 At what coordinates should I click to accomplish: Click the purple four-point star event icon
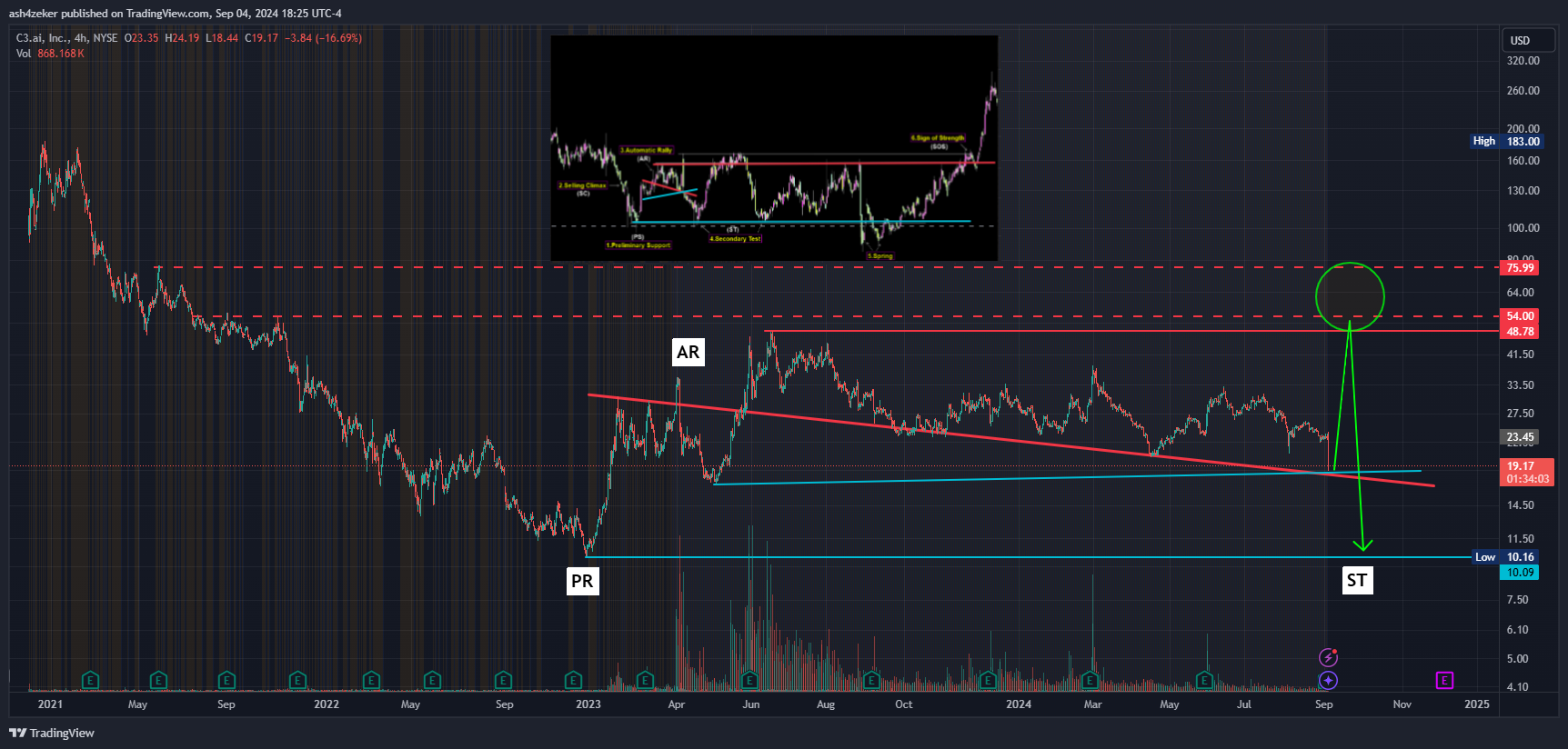tap(1328, 680)
